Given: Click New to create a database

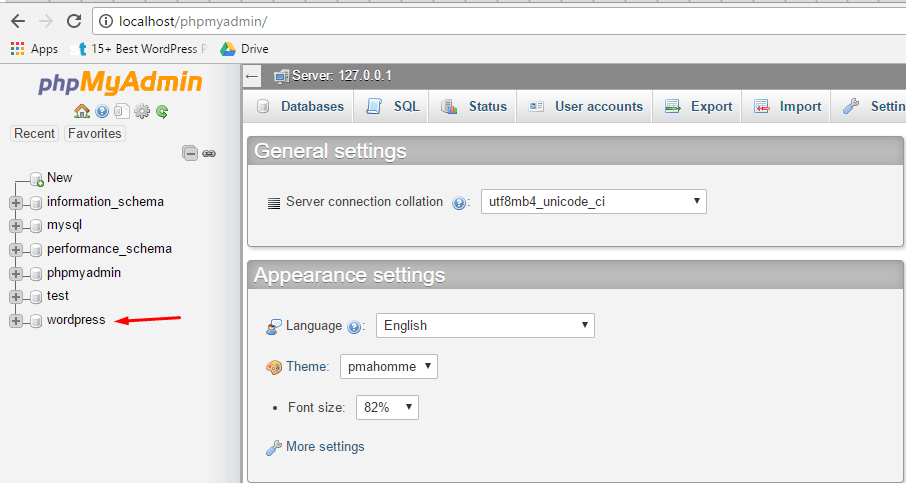Looking at the screenshot, I should tap(60, 177).
